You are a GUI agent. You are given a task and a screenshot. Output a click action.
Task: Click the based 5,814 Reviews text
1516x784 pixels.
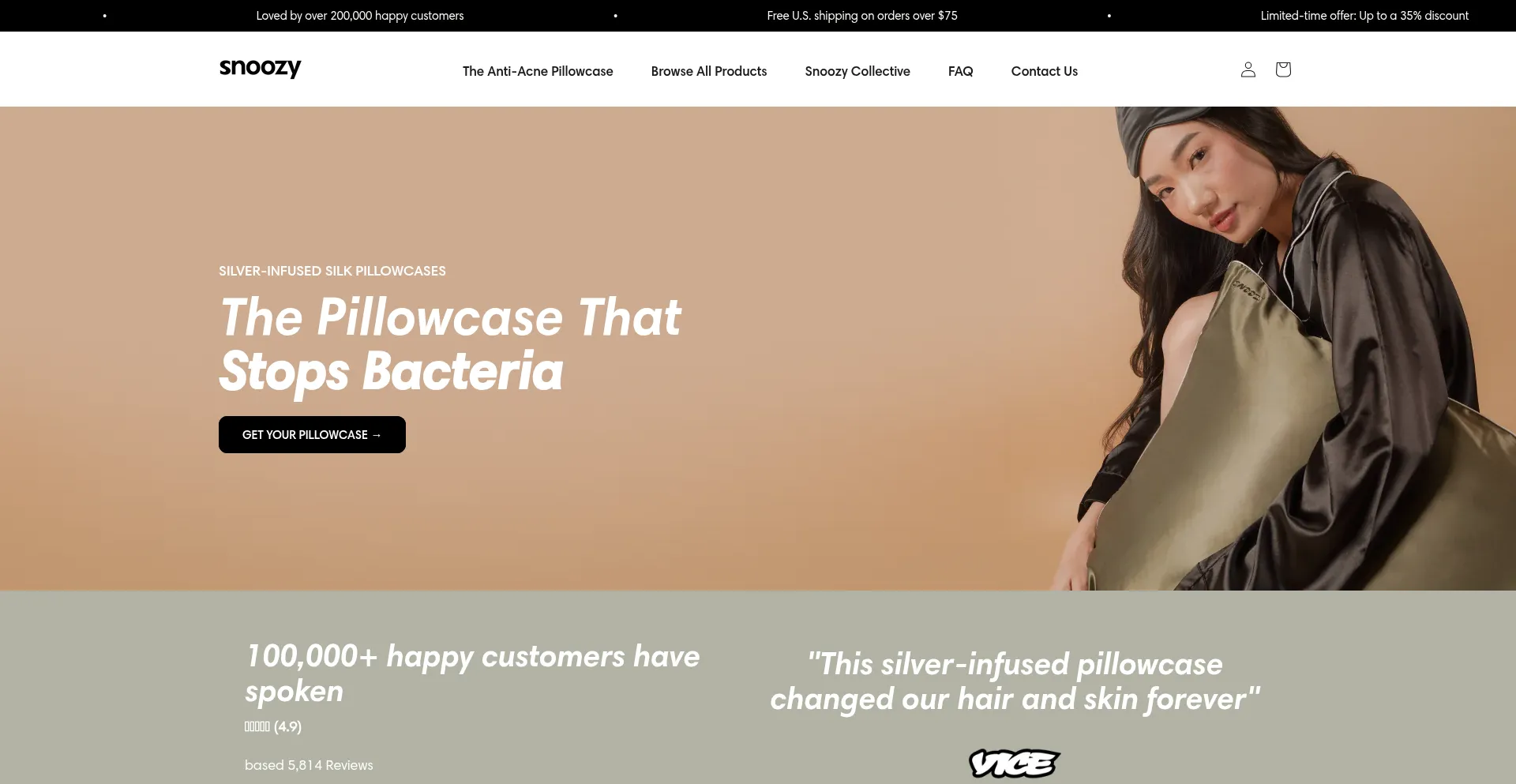(309, 765)
